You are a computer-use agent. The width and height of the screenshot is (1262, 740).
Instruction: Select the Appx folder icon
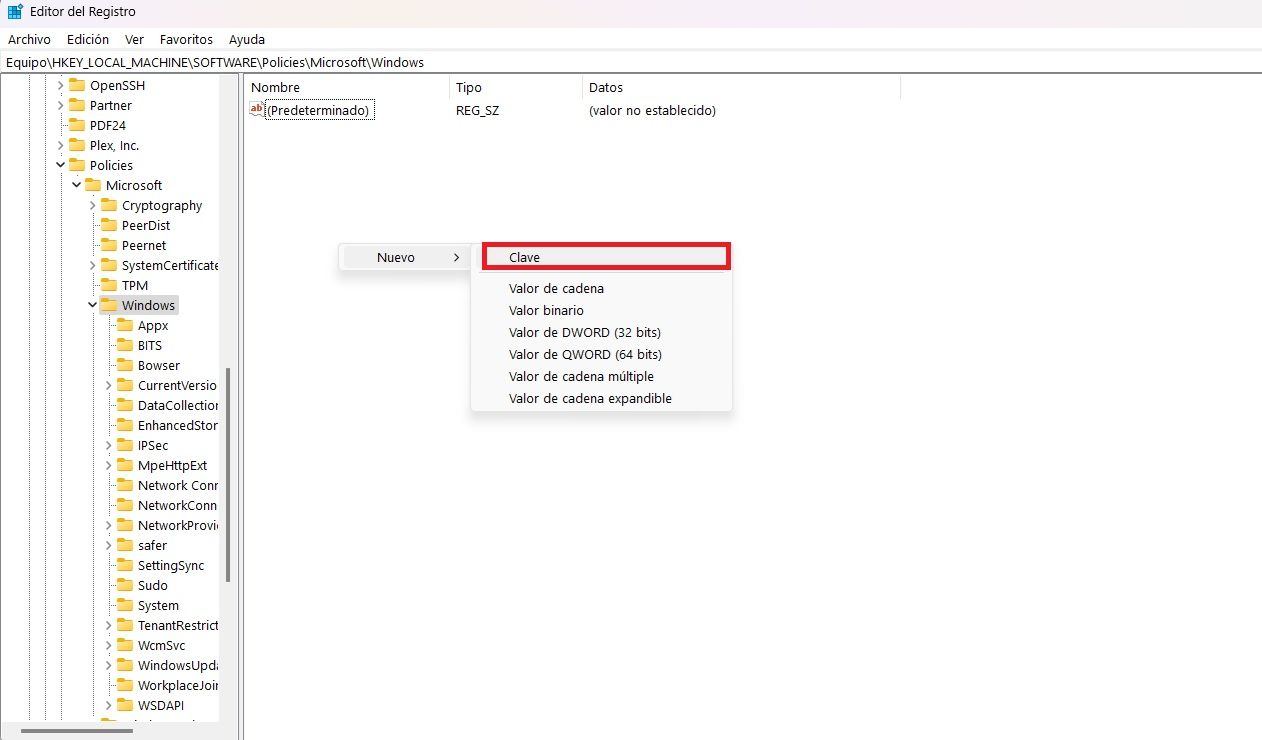click(125, 325)
